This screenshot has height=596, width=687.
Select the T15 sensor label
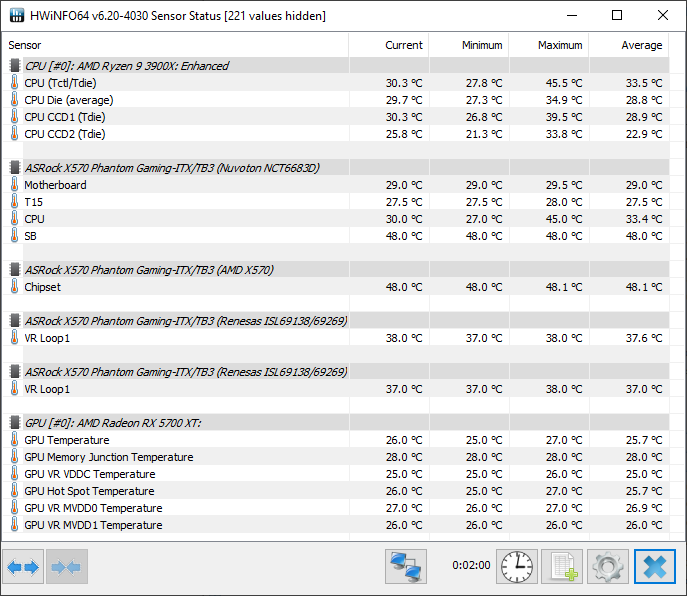(33, 202)
